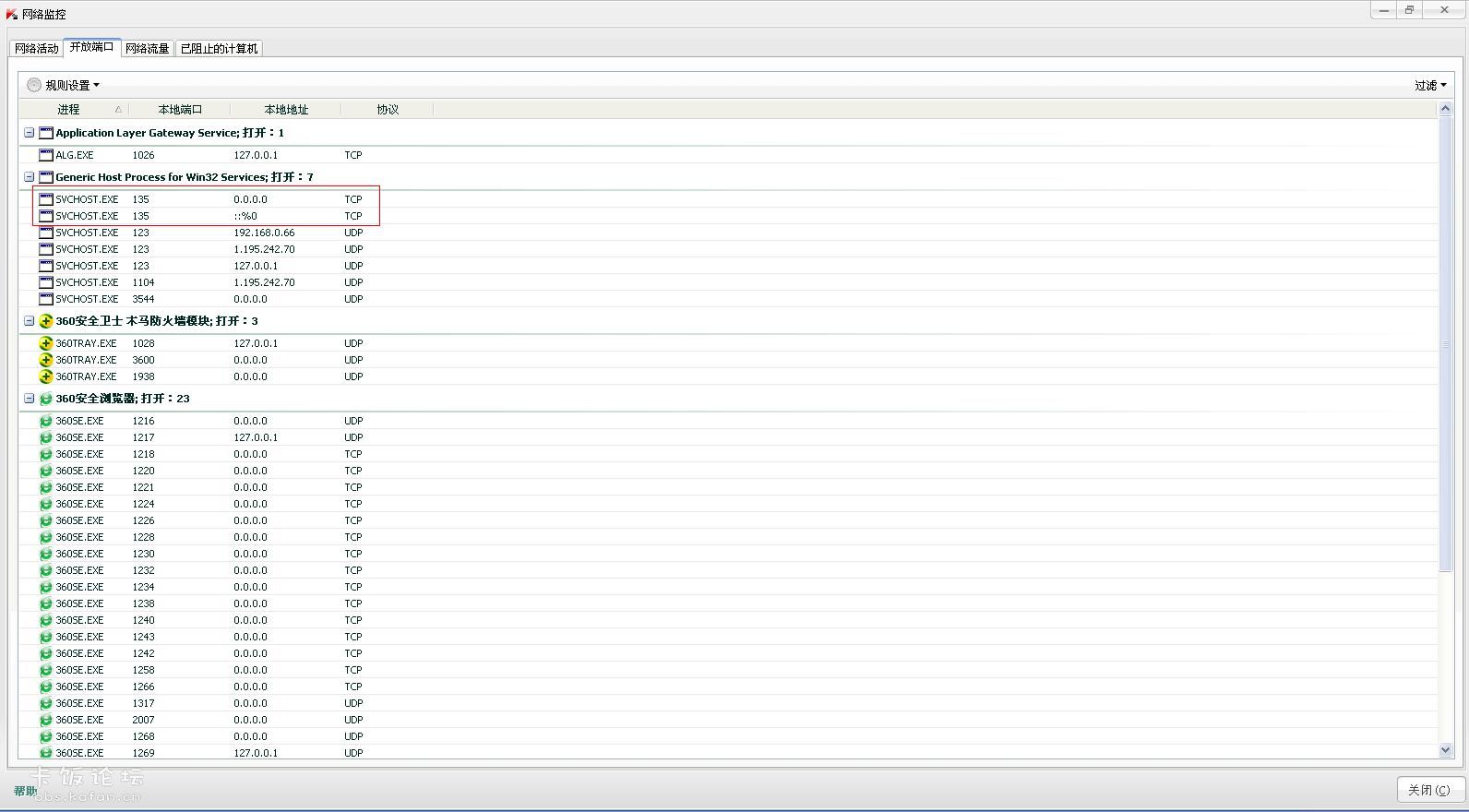Click the 360SE.EXE icon on port 1224
Image resolution: width=1469 pixels, height=812 pixels.
[x=46, y=504]
